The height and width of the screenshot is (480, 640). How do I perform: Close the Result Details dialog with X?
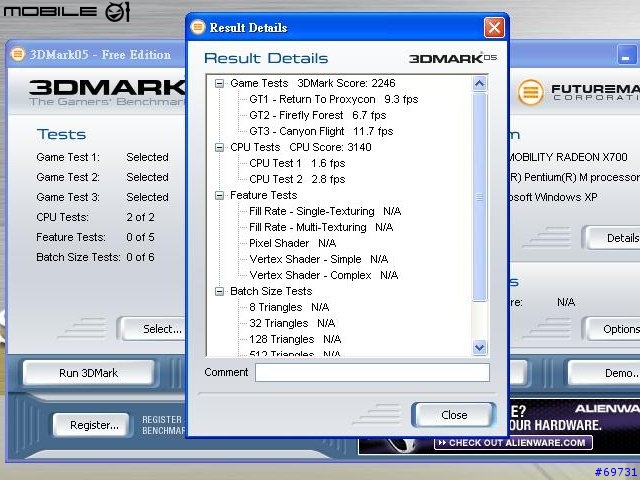pos(494,28)
